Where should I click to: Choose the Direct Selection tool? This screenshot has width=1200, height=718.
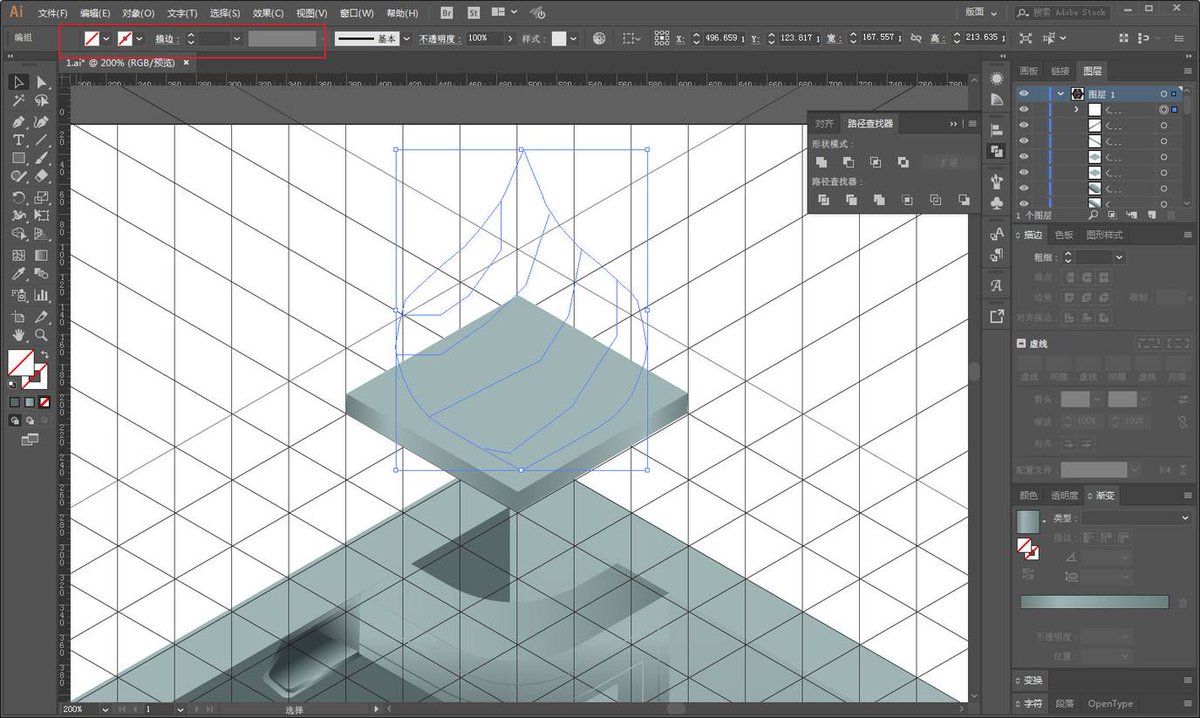point(41,82)
